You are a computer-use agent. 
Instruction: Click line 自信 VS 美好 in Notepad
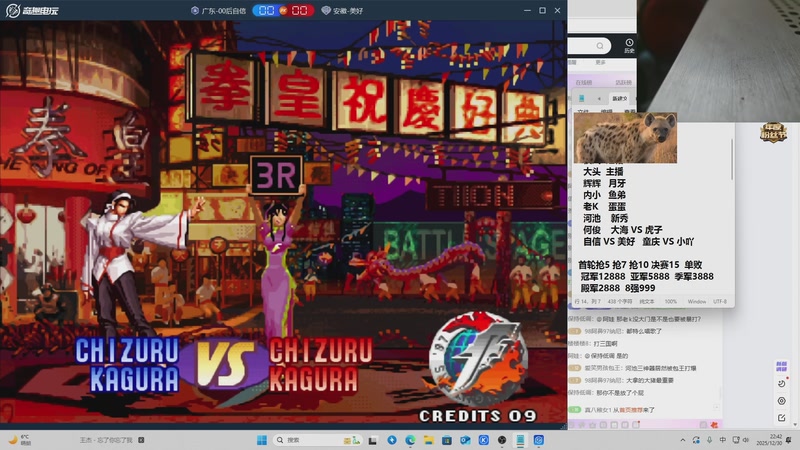(x=609, y=241)
